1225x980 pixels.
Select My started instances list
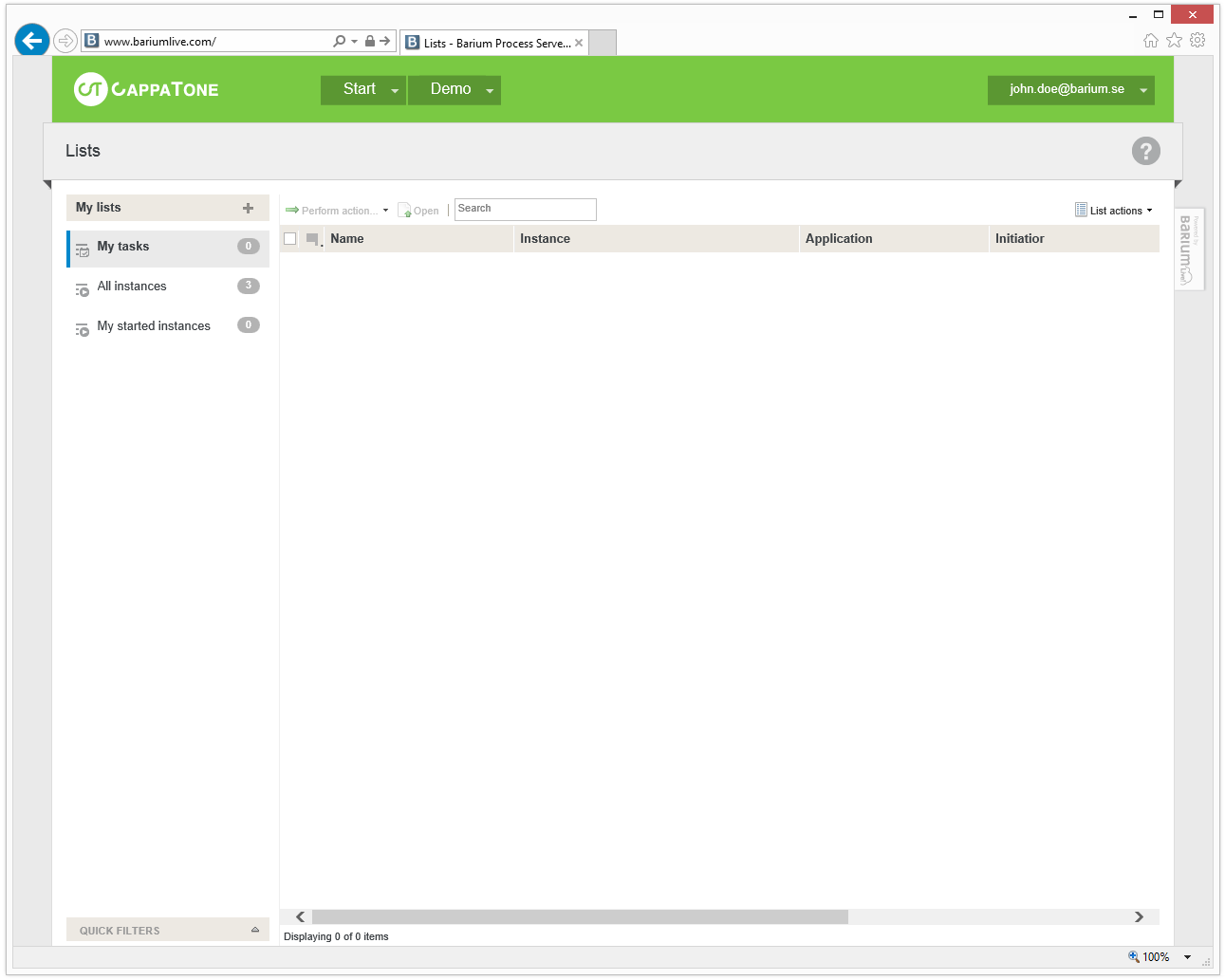click(154, 326)
